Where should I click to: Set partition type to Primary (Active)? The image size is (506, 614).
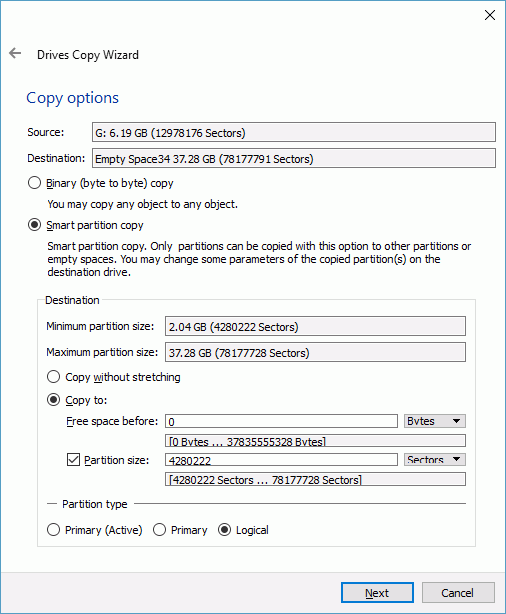point(53,530)
